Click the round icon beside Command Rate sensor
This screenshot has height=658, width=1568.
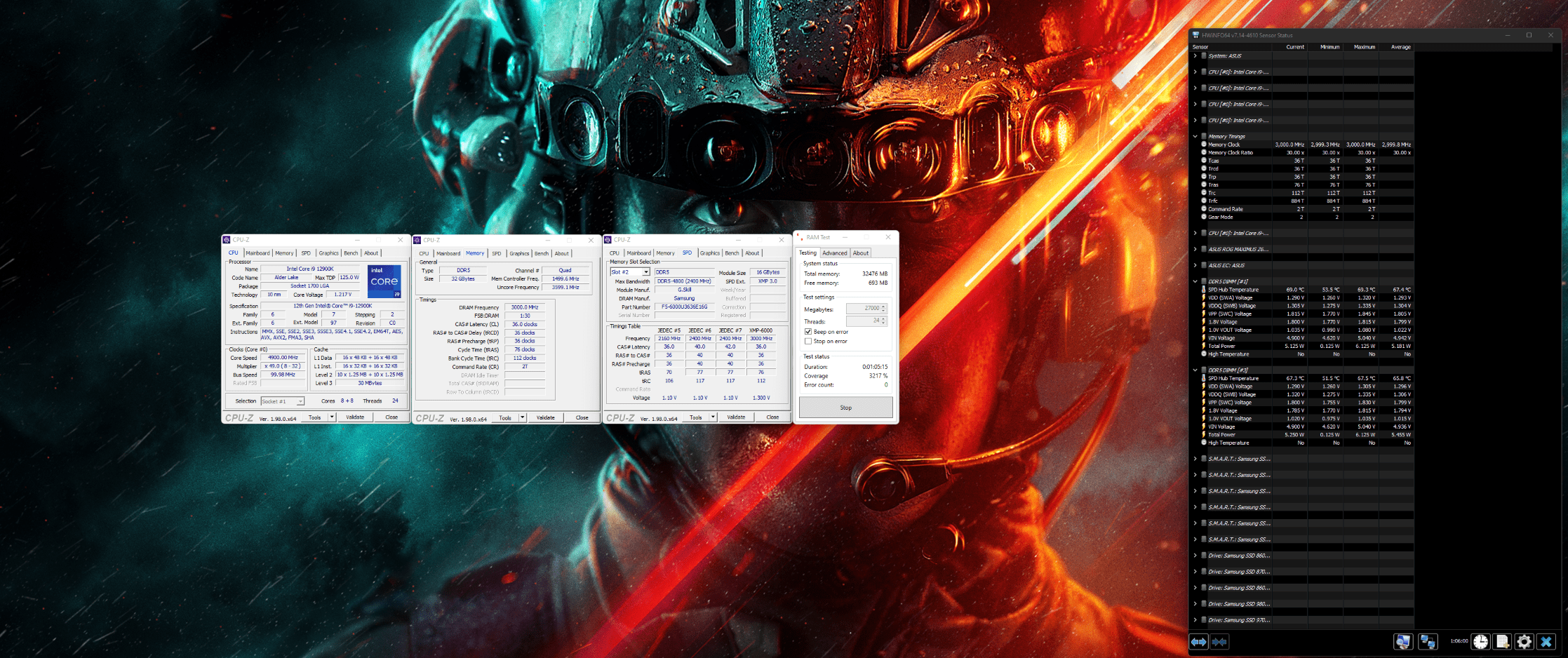[x=1204, y=209]
